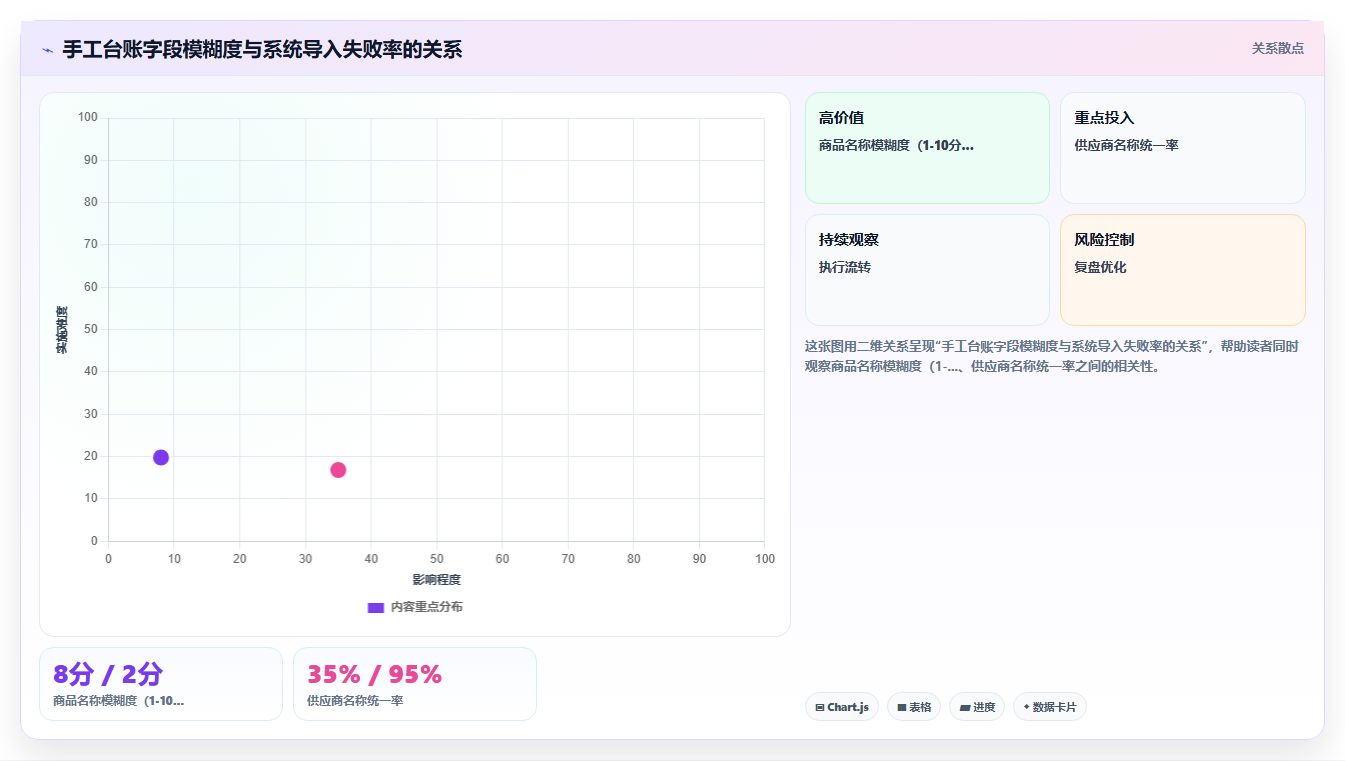Select the 持续观察 quadrant card
This screenshot has width=1345, height=761.
(927, 270)
